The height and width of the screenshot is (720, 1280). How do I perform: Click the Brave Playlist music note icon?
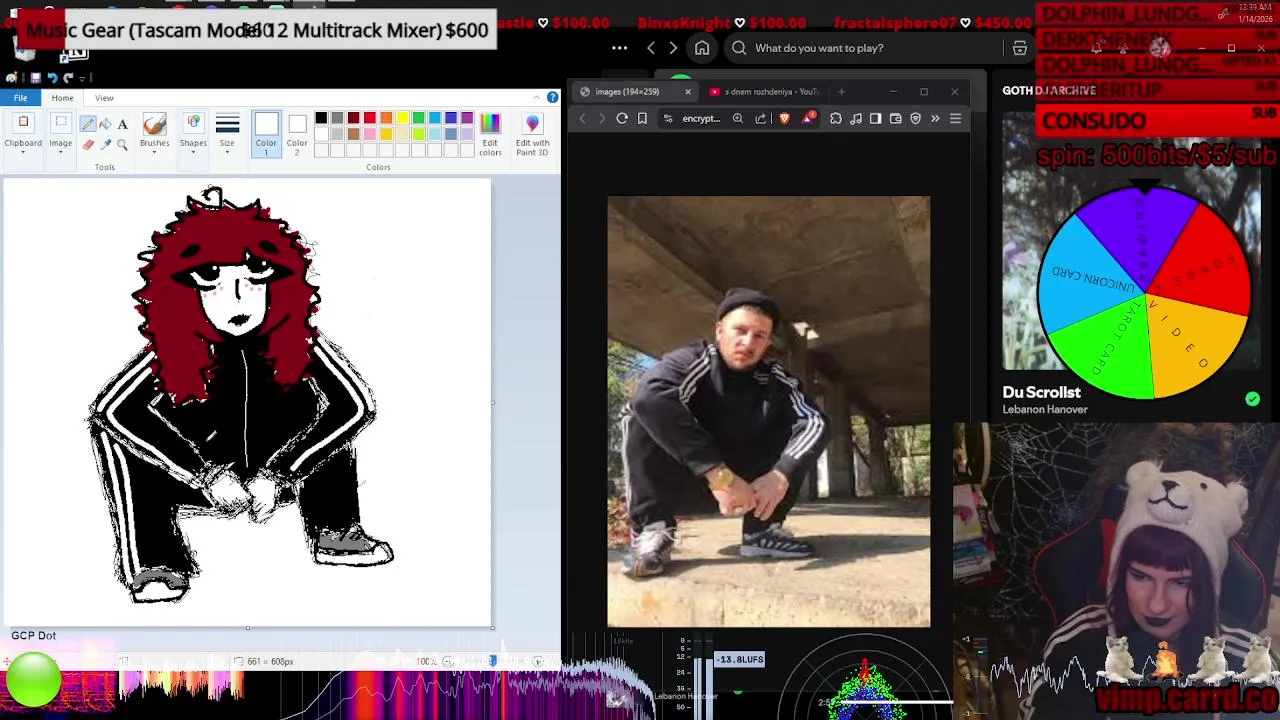click(856, 118)
